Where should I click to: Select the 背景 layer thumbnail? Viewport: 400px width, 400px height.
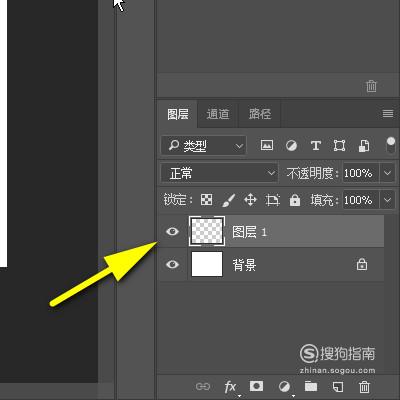tap(207, 264)
